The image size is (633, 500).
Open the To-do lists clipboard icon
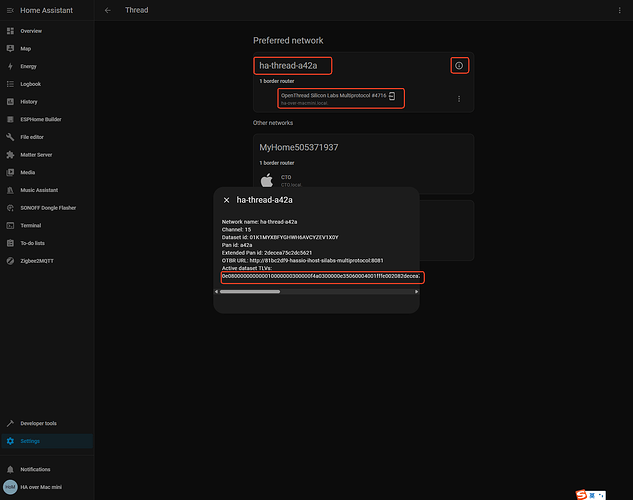pyautogui.click(x=10, y=243)
